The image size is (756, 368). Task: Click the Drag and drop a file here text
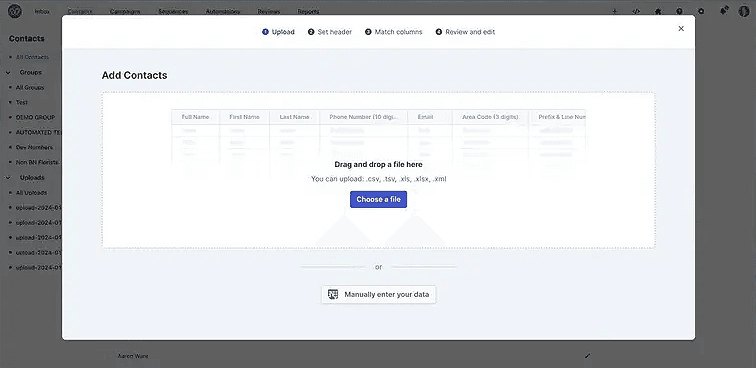pyautogui.click(x=378, y=164)
